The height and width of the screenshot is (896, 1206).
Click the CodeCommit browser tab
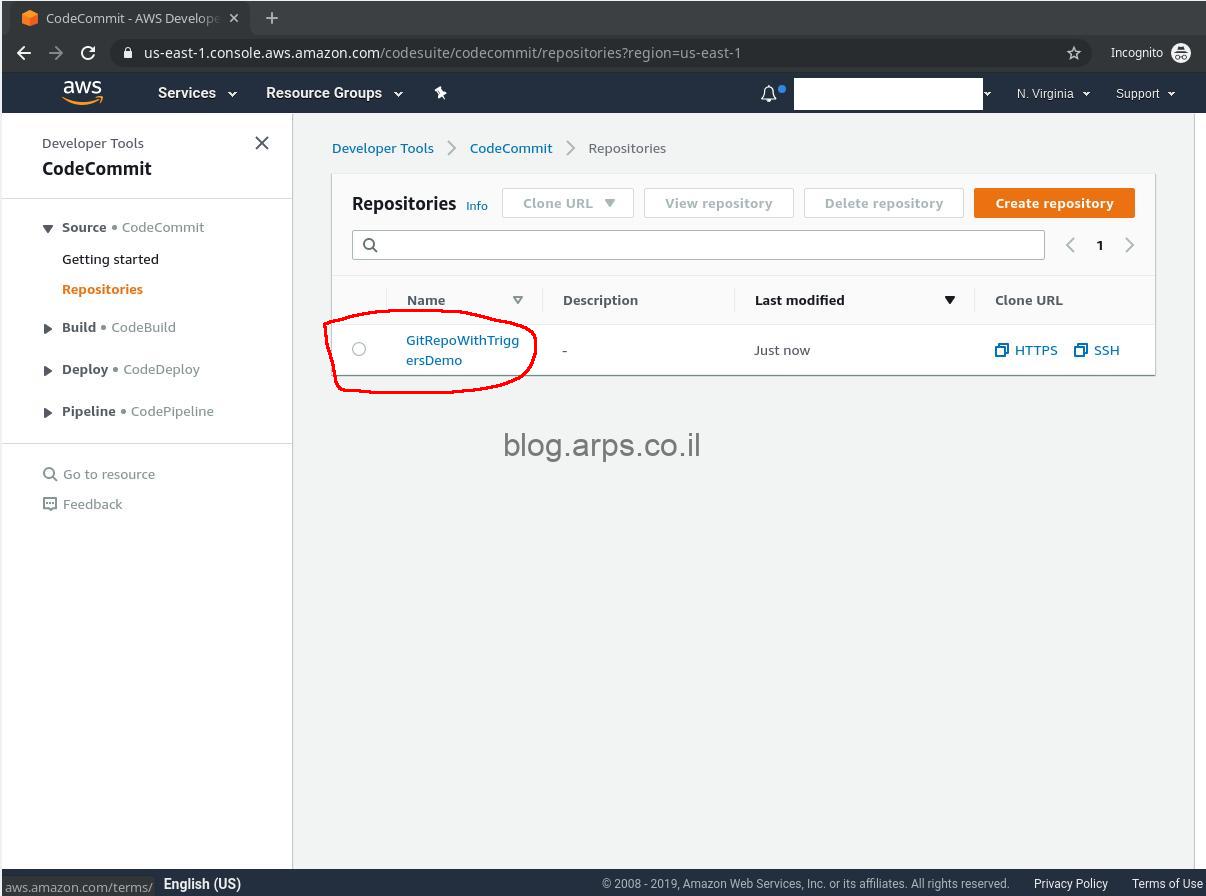130,18
